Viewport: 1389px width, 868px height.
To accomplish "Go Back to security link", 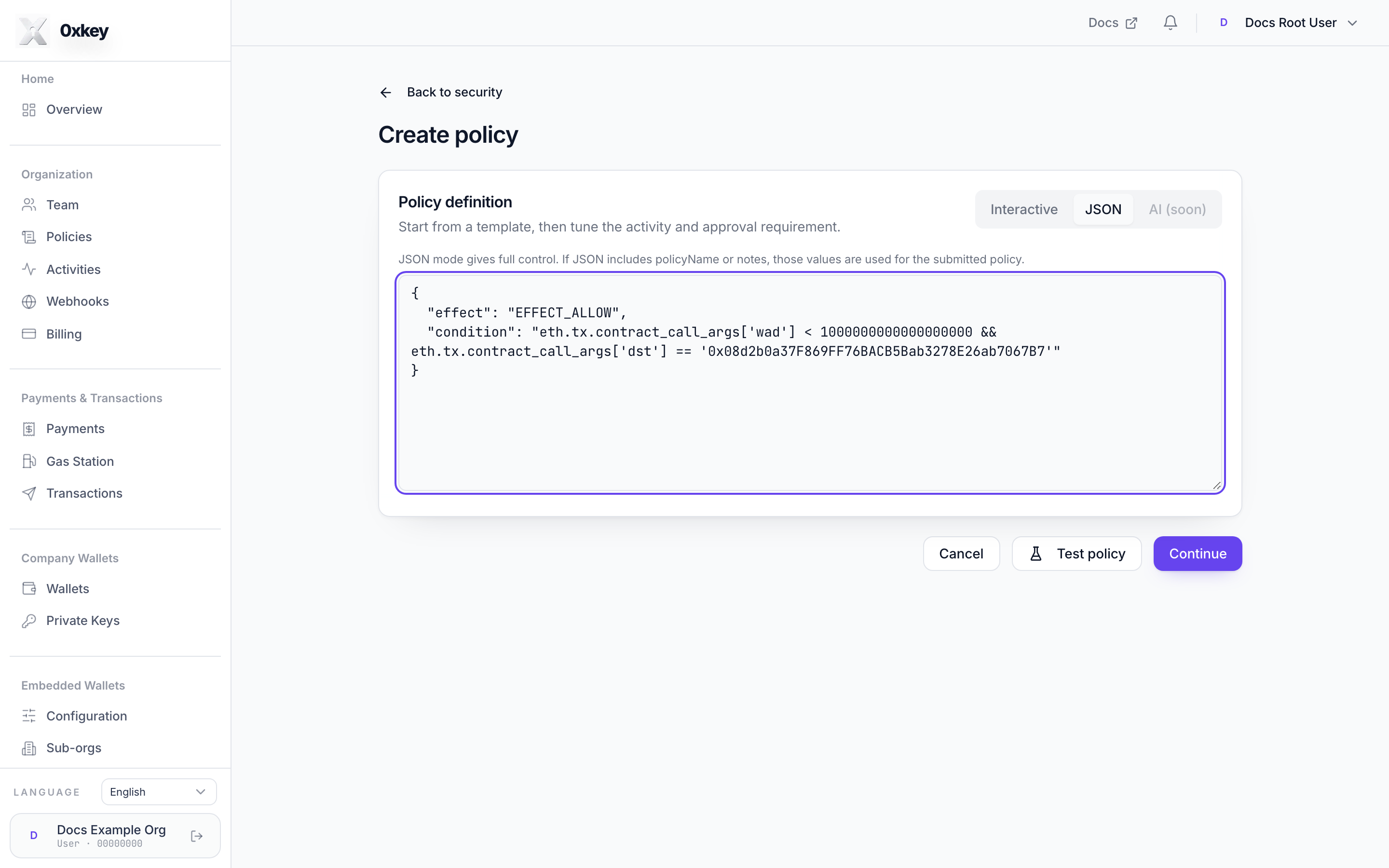I will coord(455,92).
